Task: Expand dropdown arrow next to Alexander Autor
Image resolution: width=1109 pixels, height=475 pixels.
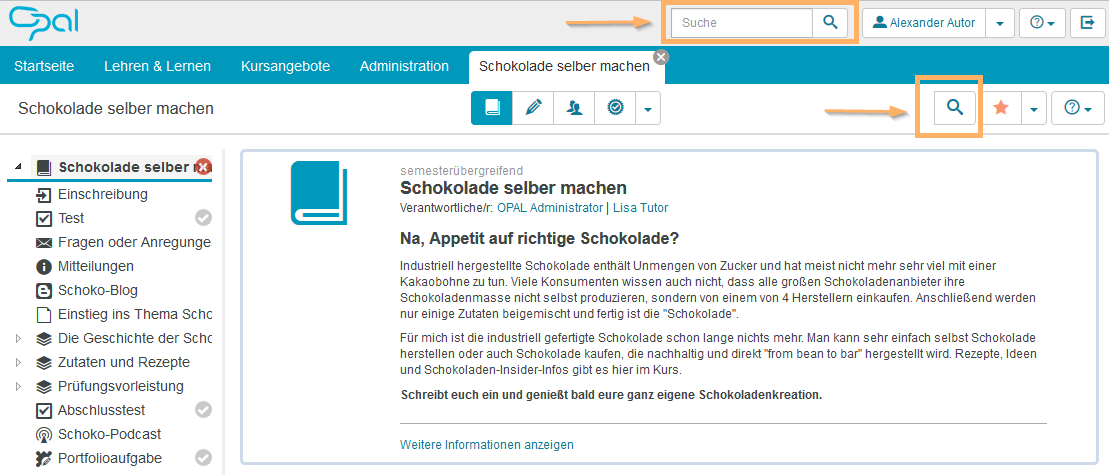Action: [x=1000, y=23]
